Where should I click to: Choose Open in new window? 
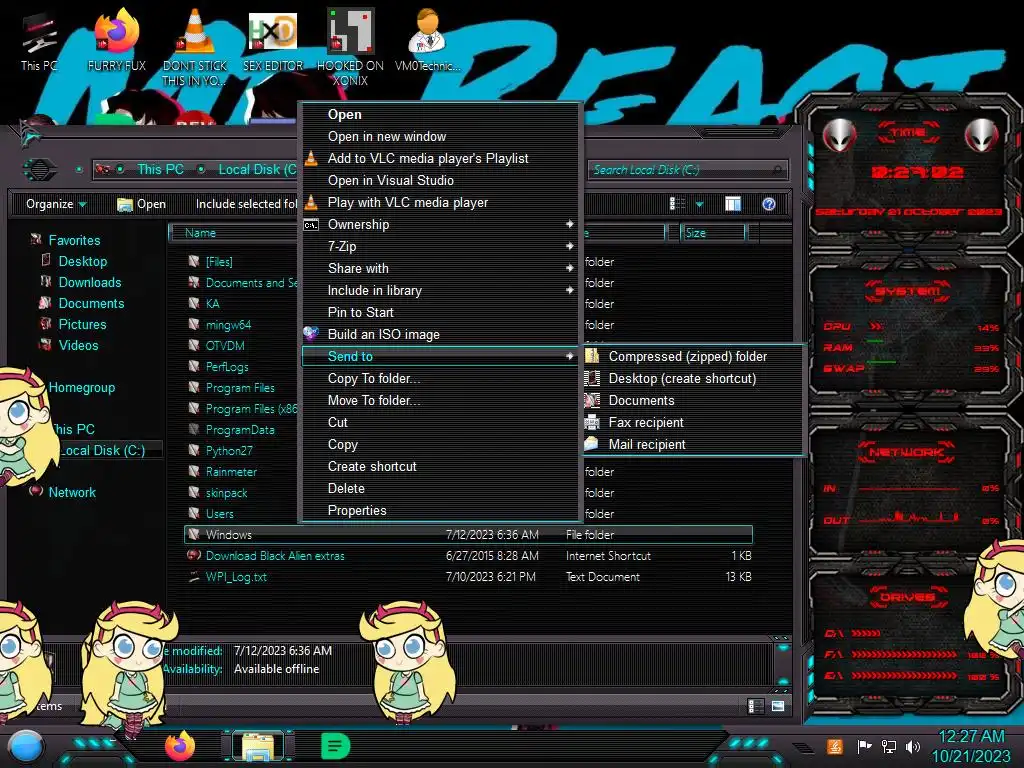[440, 136]
